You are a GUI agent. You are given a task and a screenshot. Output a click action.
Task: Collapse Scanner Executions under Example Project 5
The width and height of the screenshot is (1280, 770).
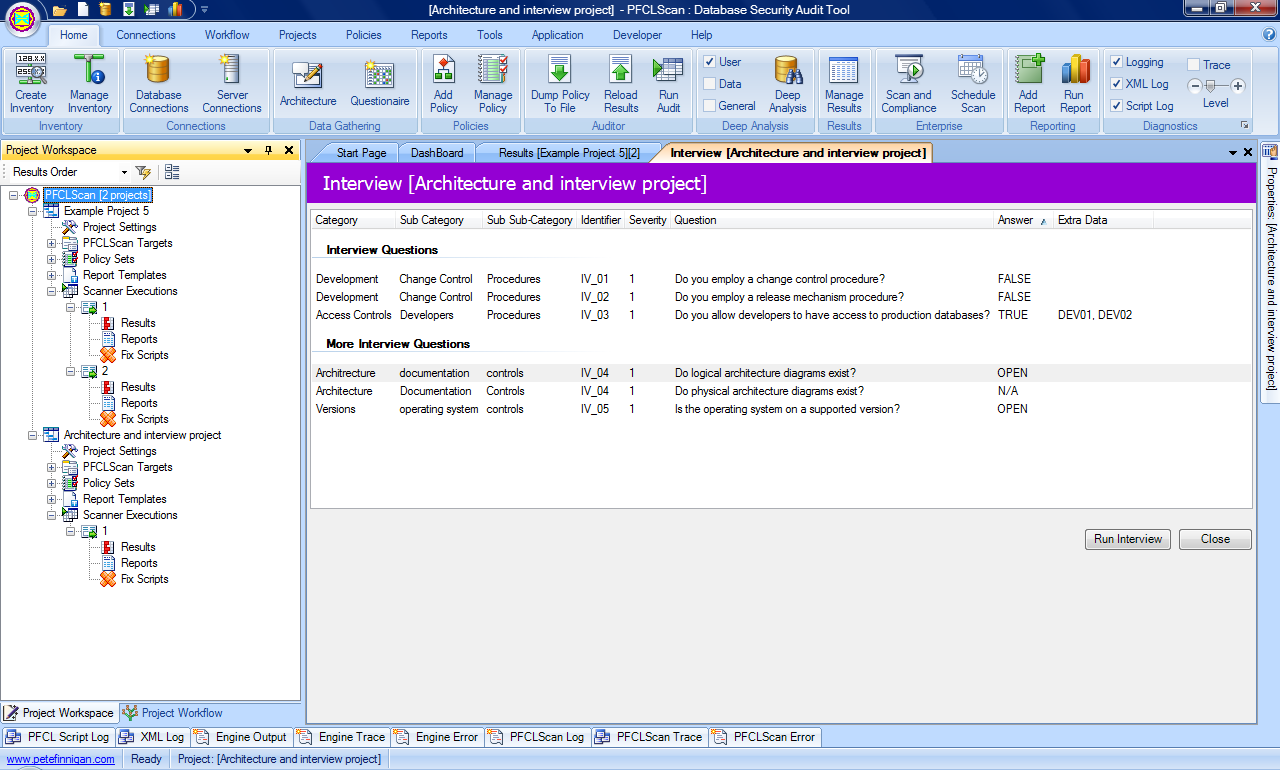(x=52, y=291)
